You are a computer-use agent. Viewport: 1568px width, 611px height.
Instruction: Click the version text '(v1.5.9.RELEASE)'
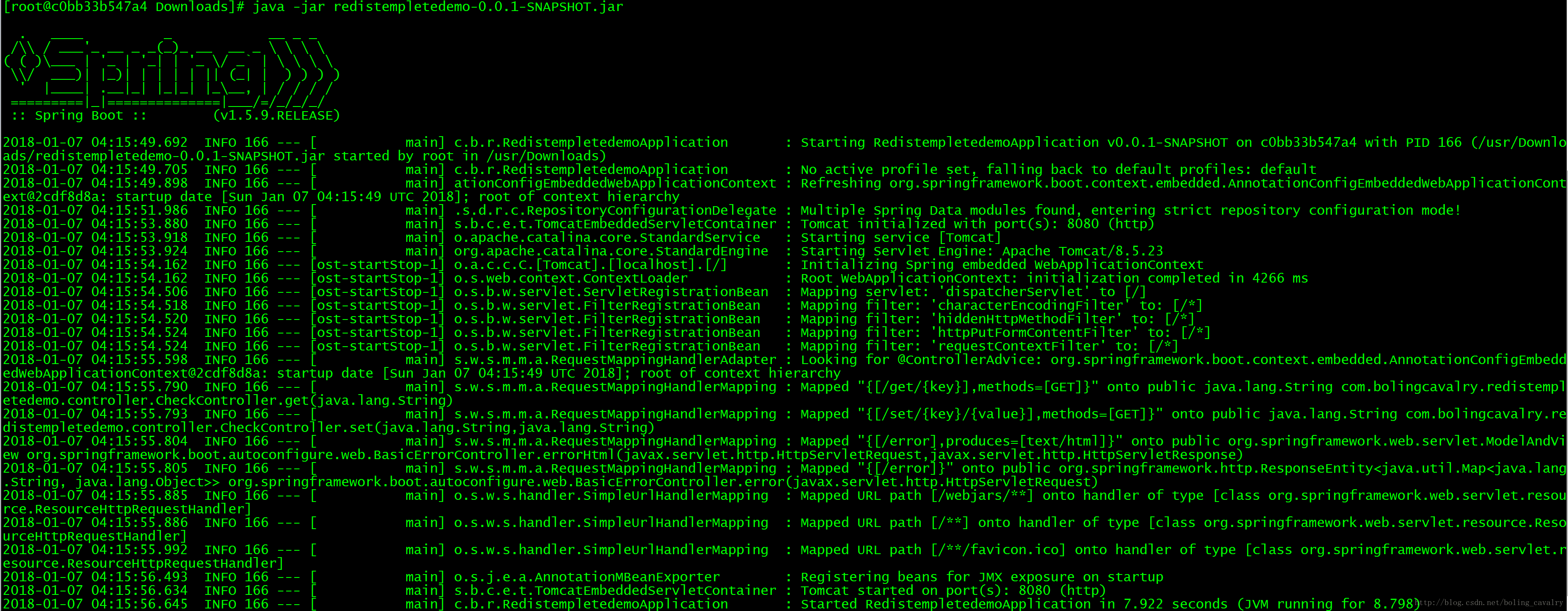(276, 116)
